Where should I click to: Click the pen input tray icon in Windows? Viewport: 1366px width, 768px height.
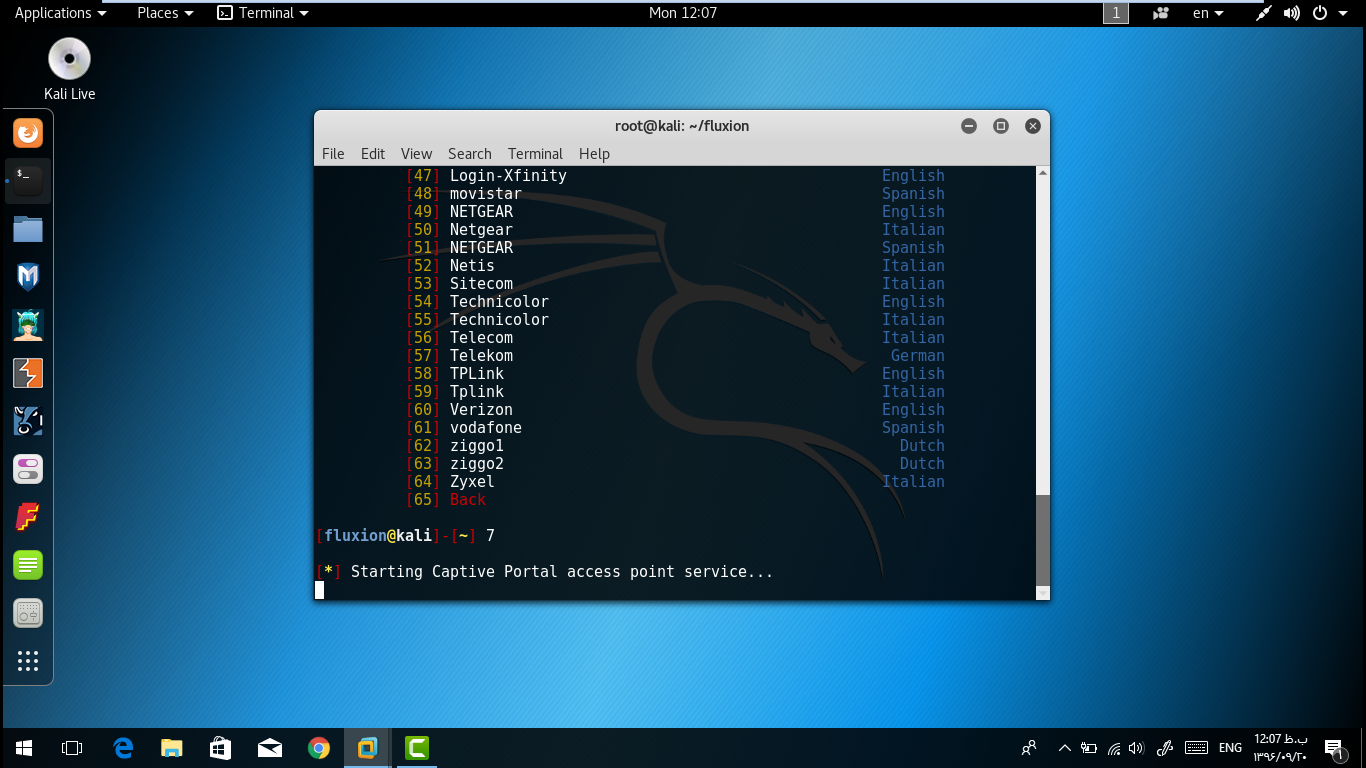[x=1164, y=748]
